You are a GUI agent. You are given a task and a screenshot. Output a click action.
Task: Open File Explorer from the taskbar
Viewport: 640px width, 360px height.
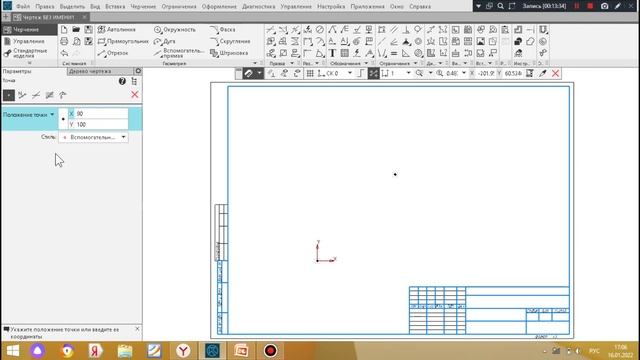[x=125, y=351]
